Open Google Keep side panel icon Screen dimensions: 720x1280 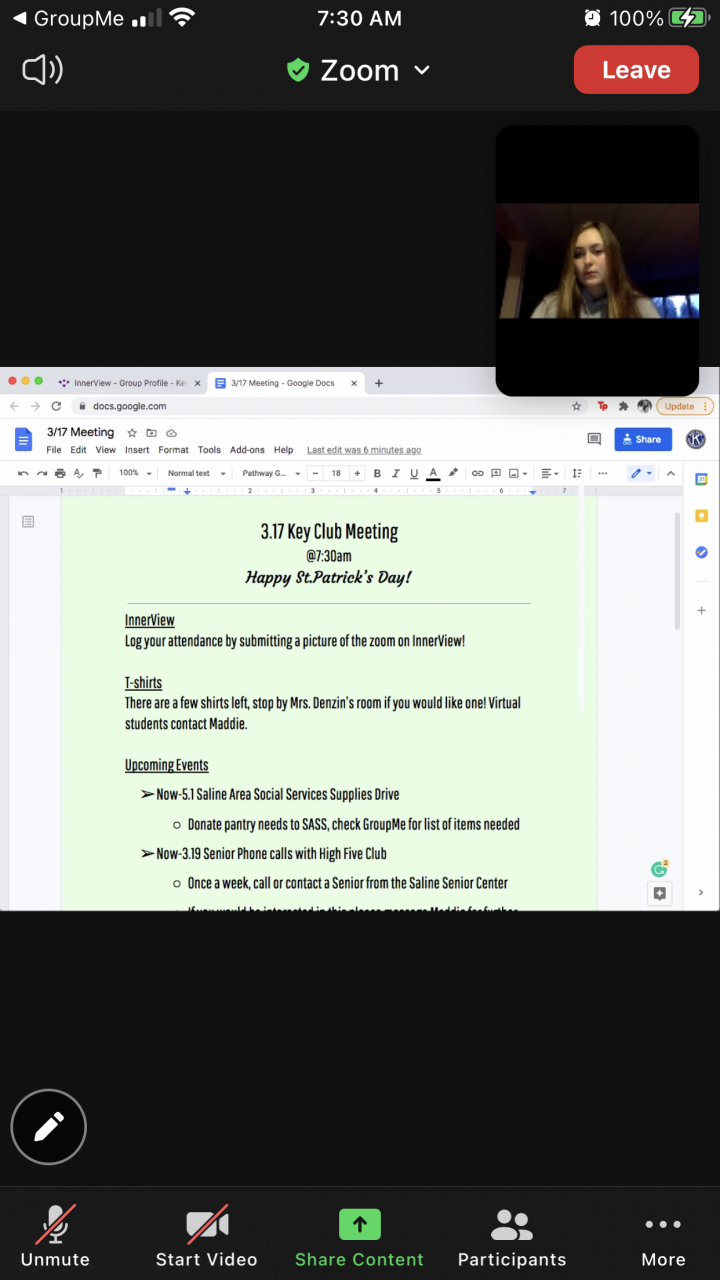(x=702, y=516)
